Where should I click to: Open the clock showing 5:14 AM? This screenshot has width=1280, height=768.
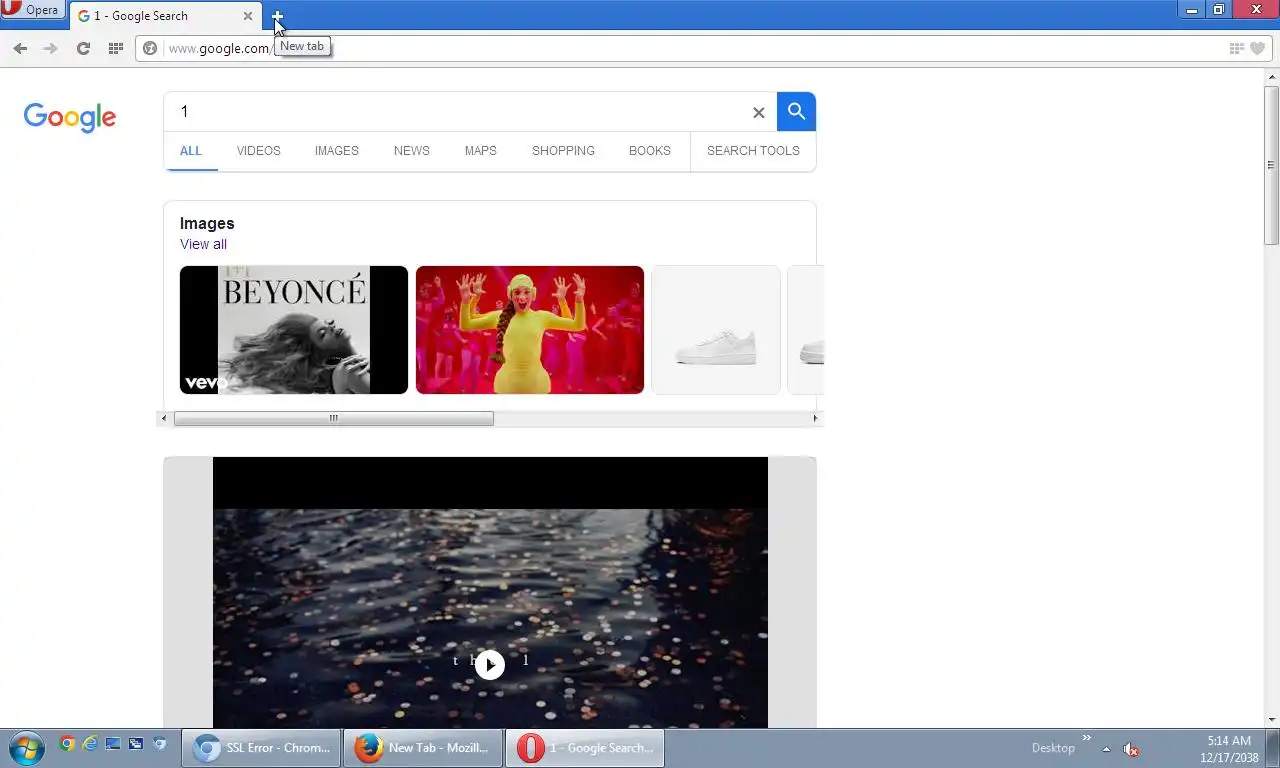click(1229, 749)
